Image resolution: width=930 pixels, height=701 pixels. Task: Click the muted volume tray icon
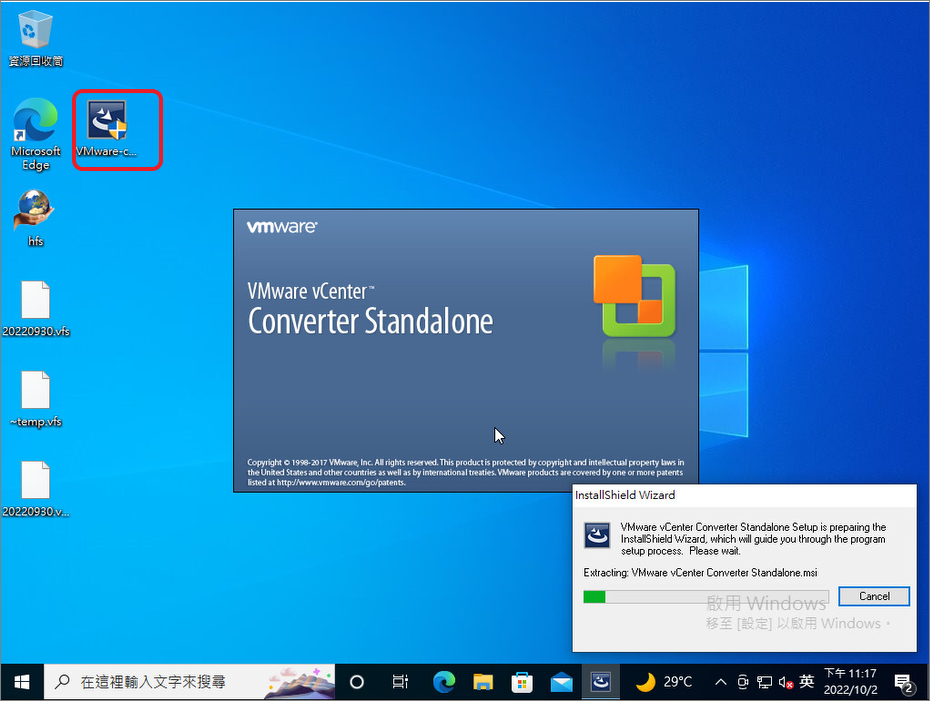tap(786, 682)
